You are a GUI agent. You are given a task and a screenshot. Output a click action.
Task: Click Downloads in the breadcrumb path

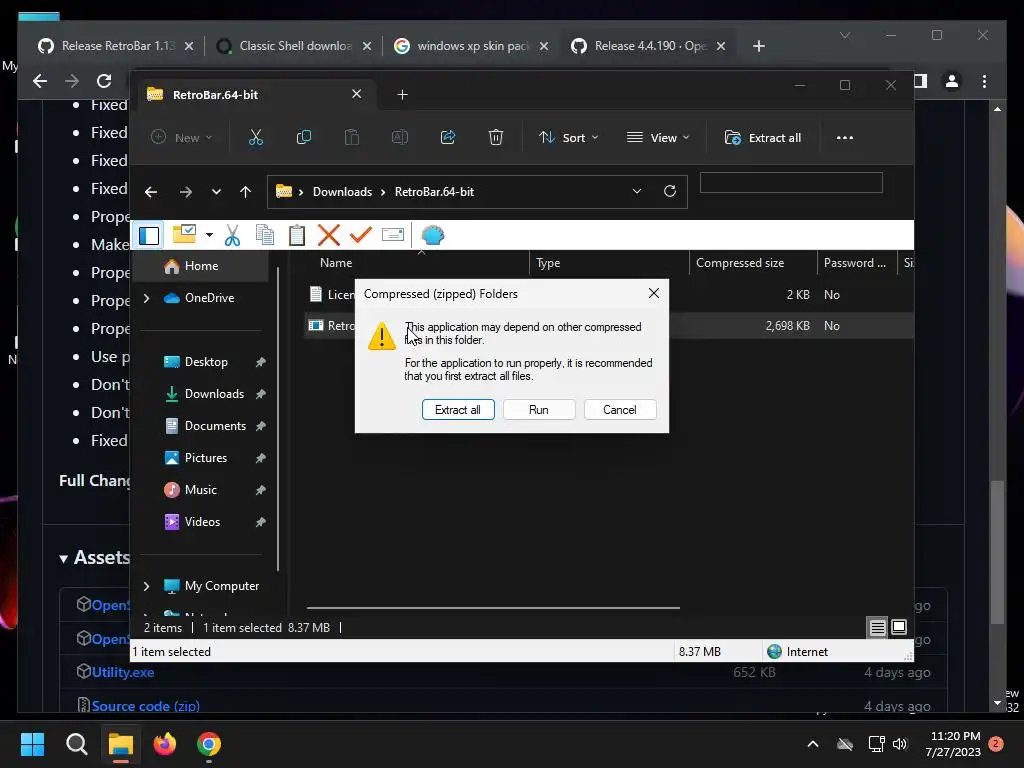(342, 192)
